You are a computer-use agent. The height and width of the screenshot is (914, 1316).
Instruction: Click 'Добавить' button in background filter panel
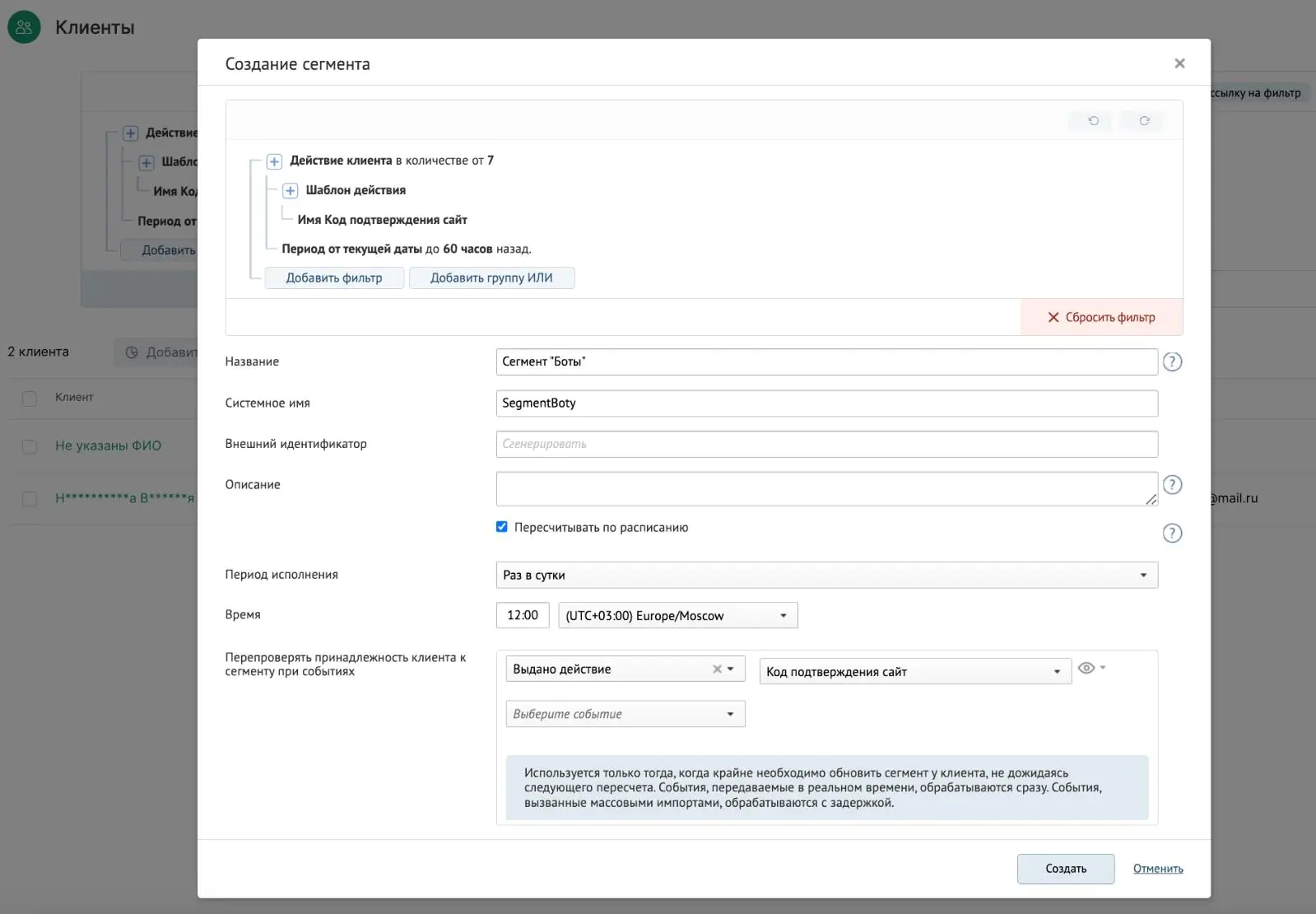[x=159, y=250]
